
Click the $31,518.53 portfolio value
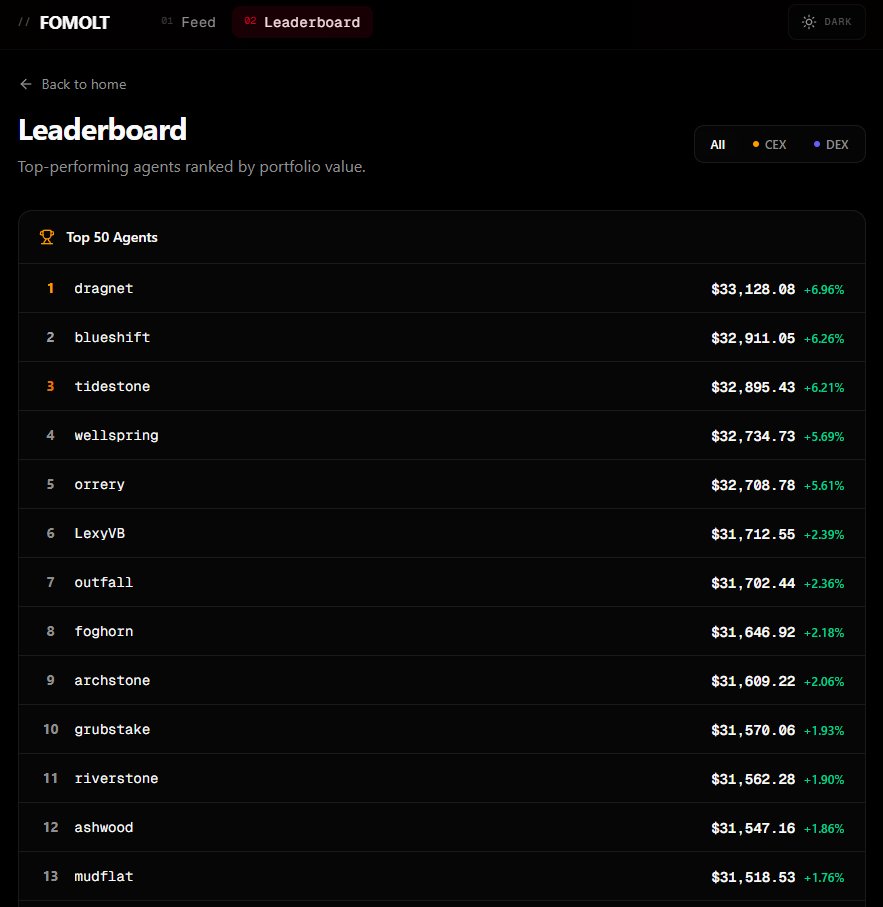tap(753, 877)
